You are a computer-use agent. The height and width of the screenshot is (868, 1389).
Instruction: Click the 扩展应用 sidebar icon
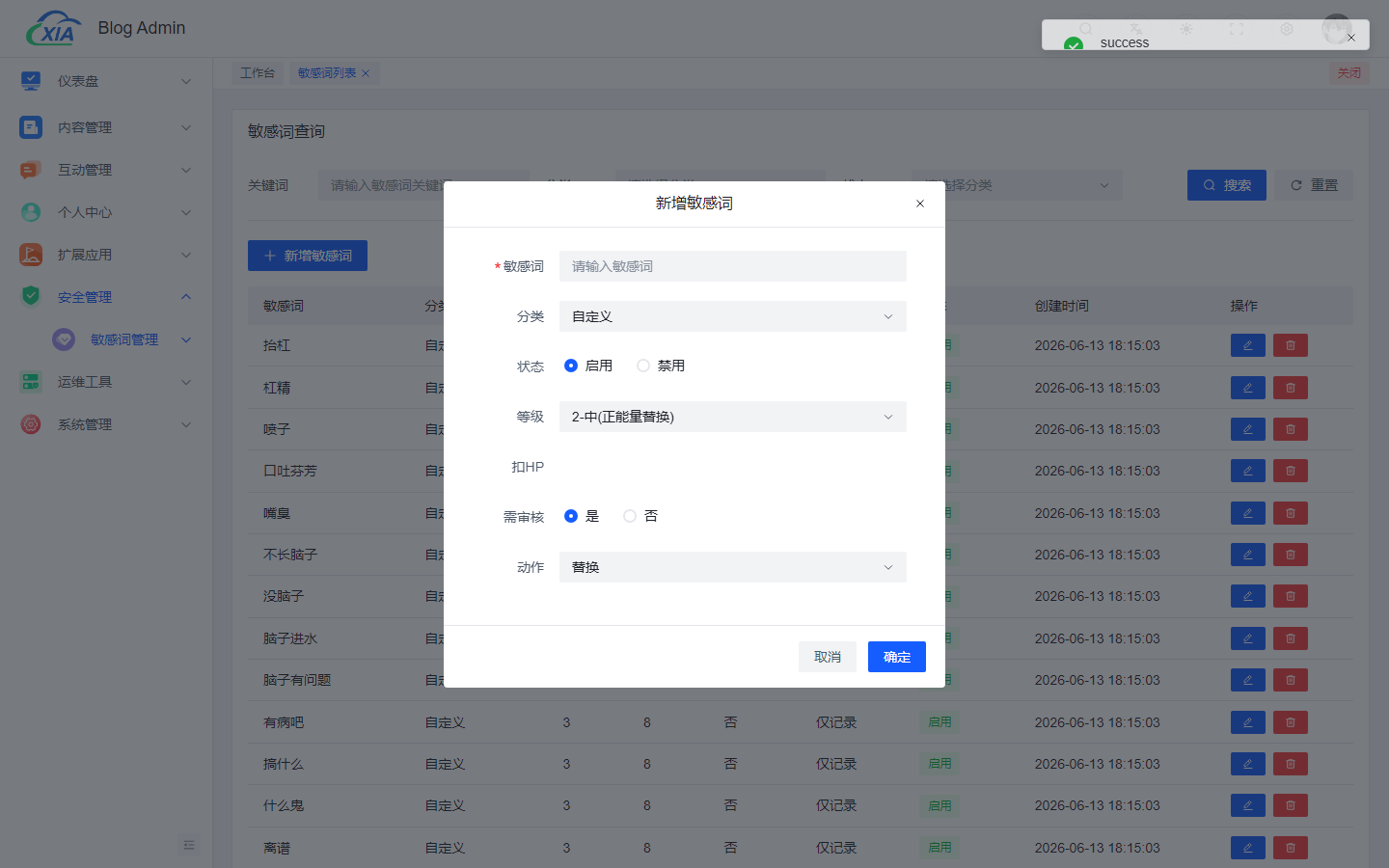pos(31,255)
